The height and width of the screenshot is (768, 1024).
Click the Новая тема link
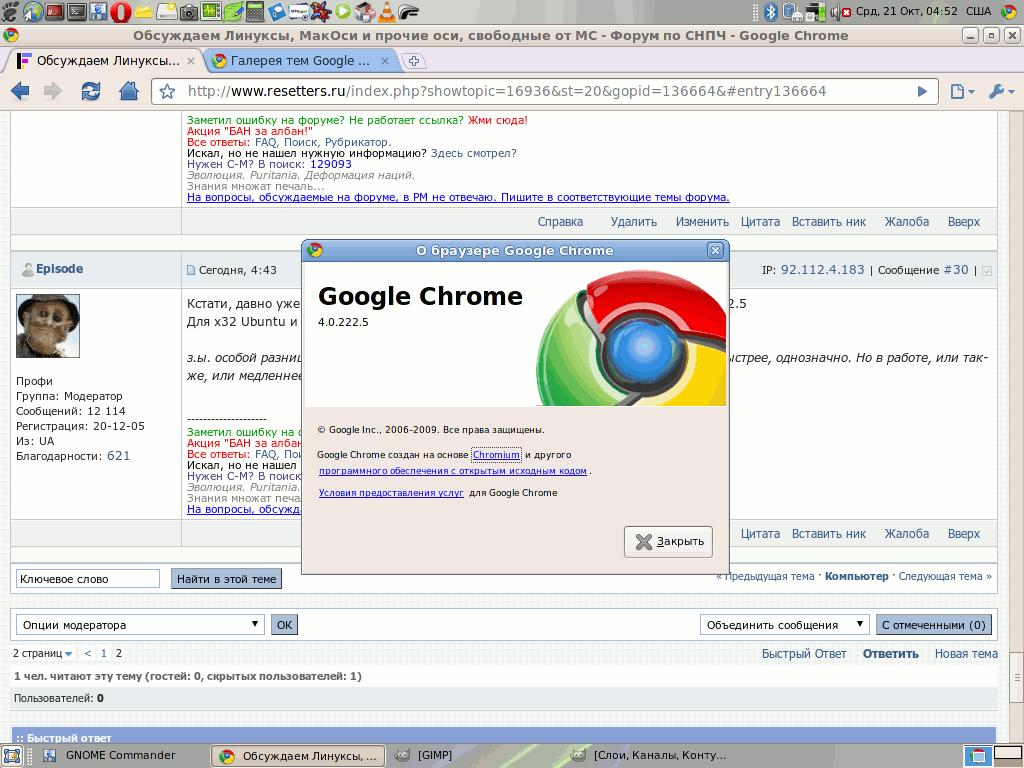pyautogui.click(x=966, y=654)
